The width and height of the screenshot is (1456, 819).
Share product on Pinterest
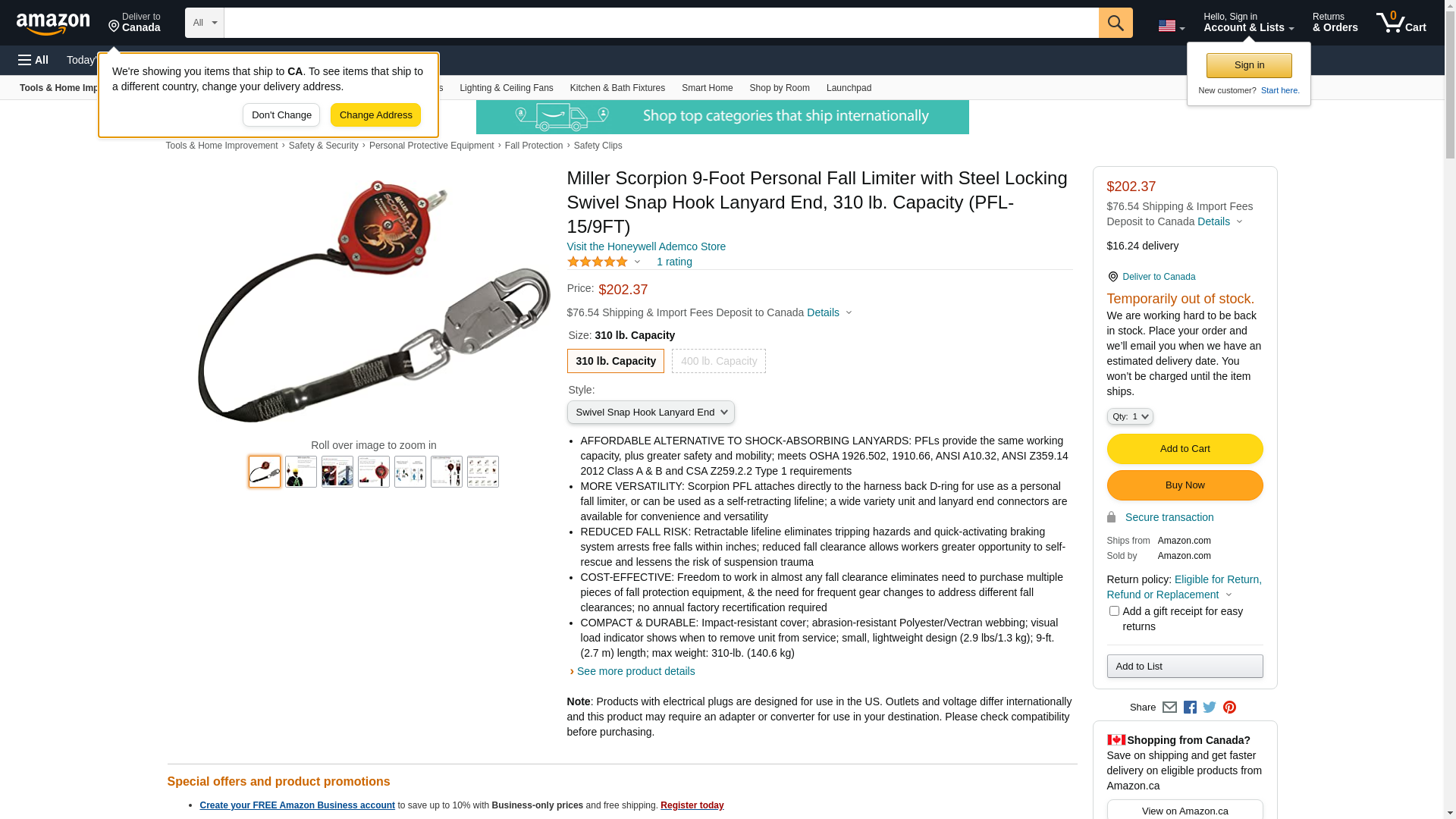tap(1229, 707)
